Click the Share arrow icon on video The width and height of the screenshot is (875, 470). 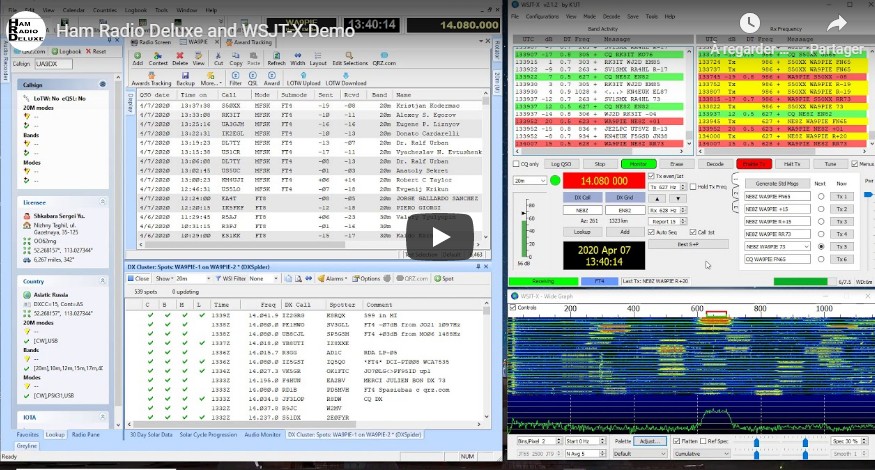click(836, 23)
